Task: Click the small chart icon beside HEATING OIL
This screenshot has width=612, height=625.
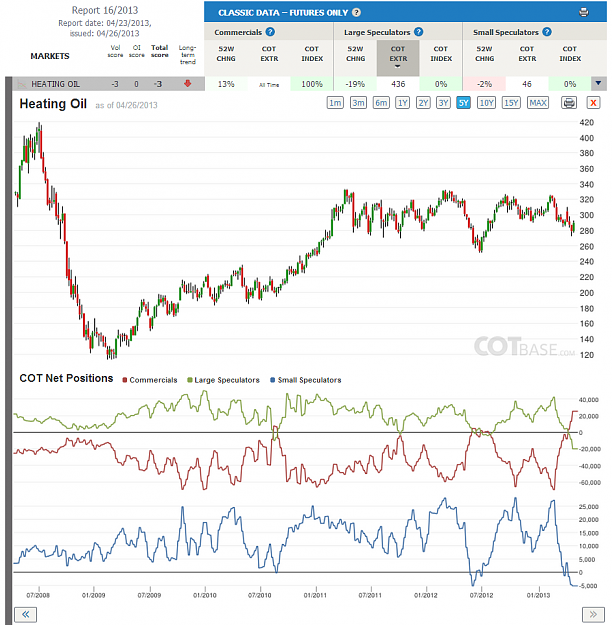Action: click(23, 84)
